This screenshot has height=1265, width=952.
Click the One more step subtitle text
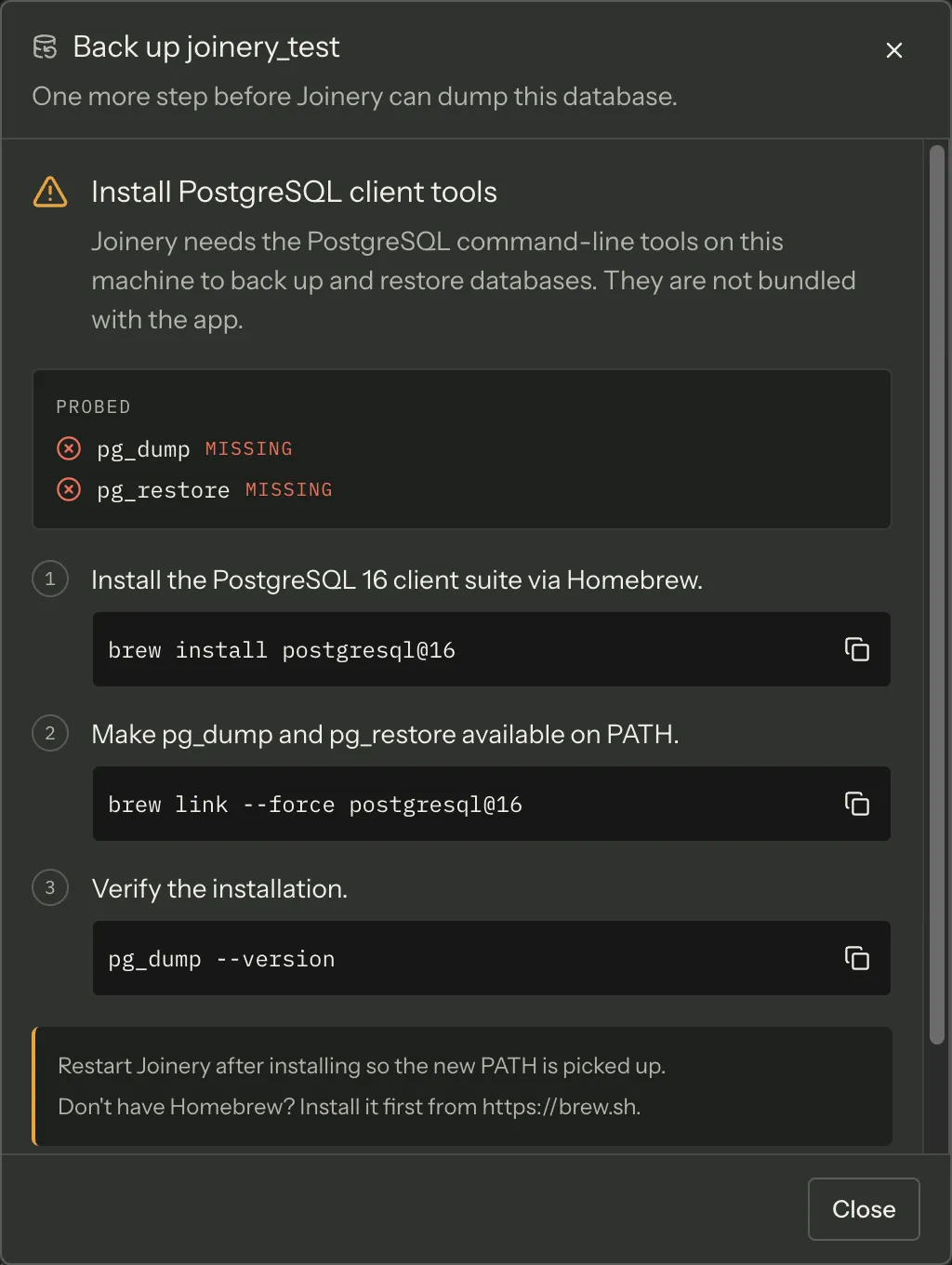354,97
